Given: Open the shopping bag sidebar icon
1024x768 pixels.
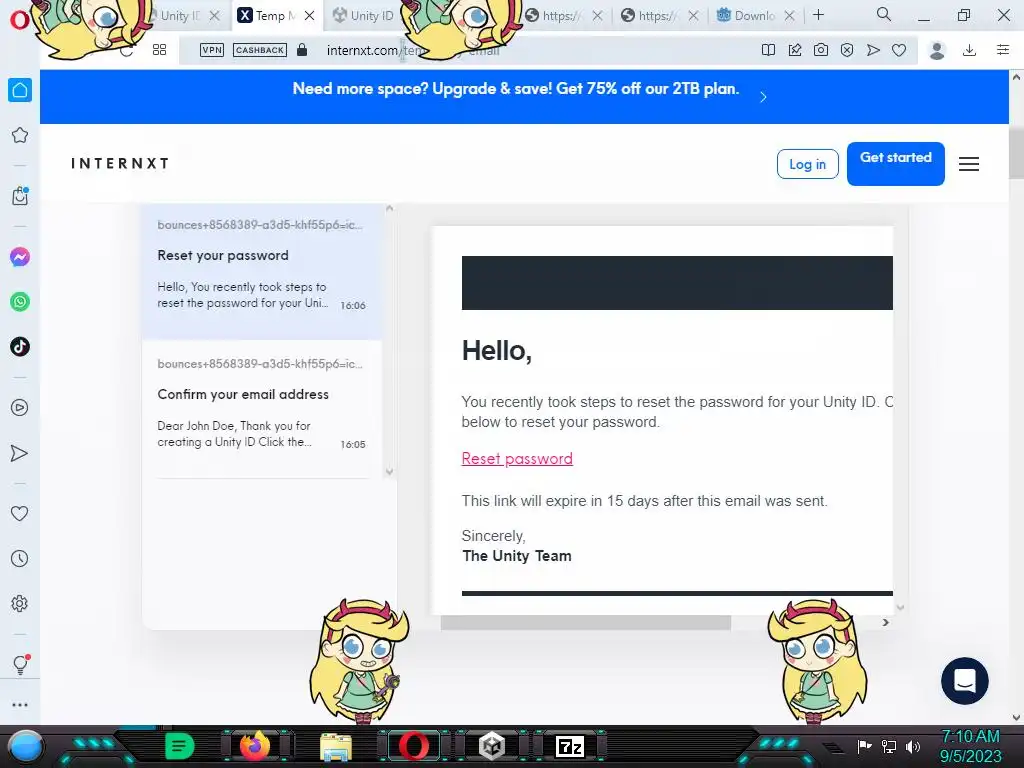Looking at the screenshot, I should 20,195.
